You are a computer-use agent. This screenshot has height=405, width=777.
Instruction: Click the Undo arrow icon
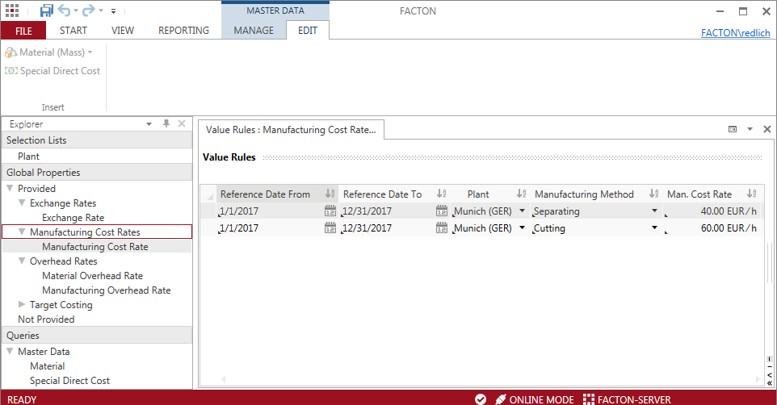[64, 10]
